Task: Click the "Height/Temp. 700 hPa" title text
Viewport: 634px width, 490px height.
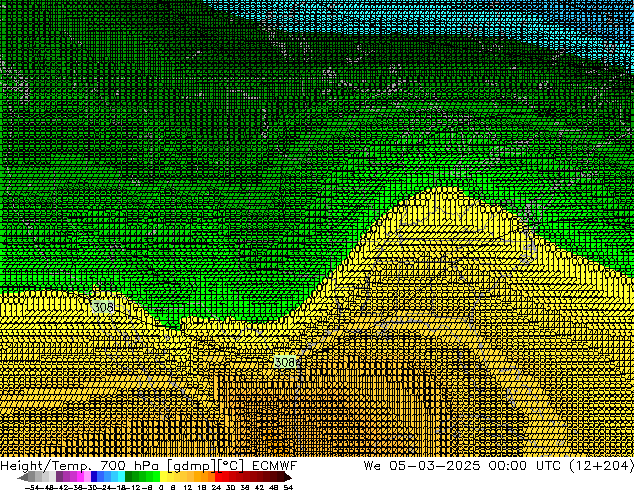Action: [79, 466]
